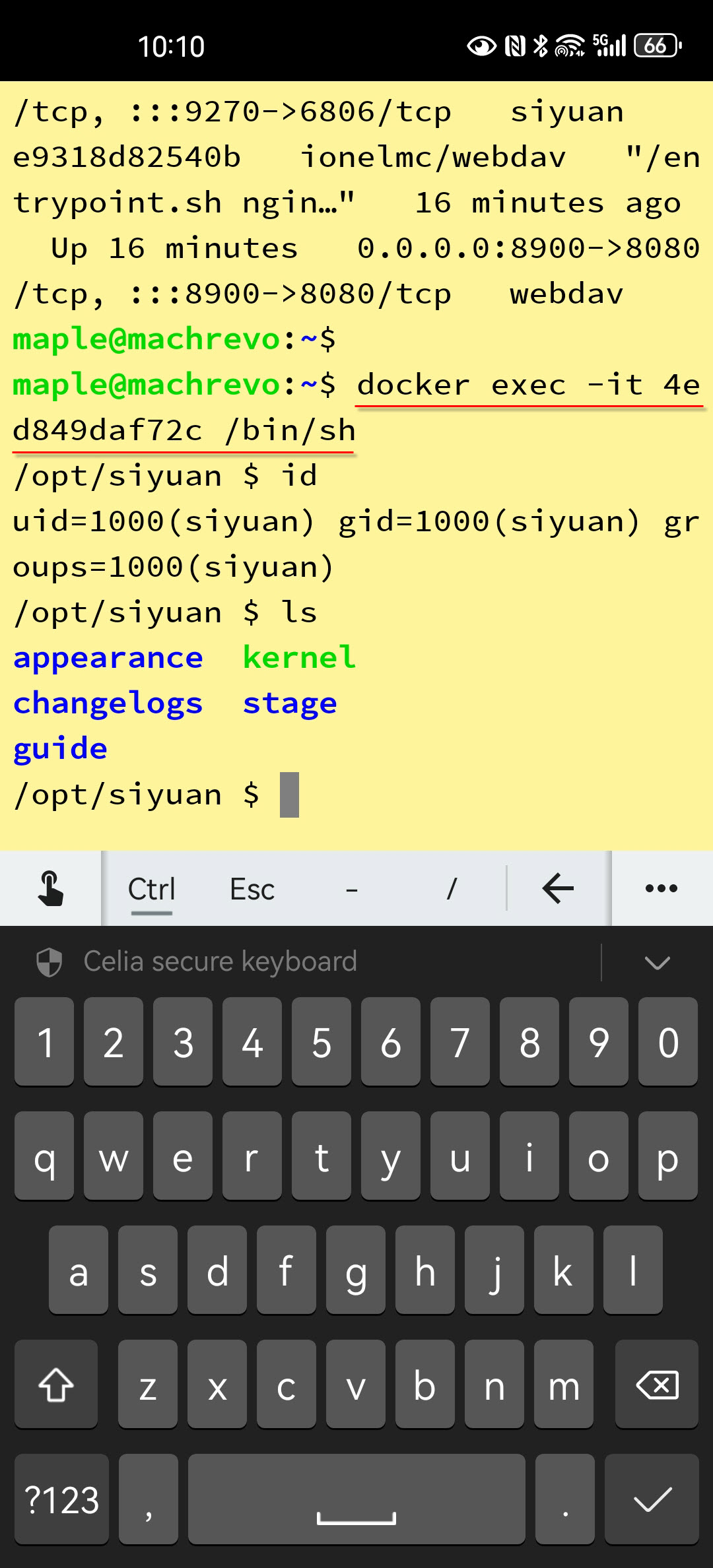Tap the touch gesture hand icon

(50, 888)
